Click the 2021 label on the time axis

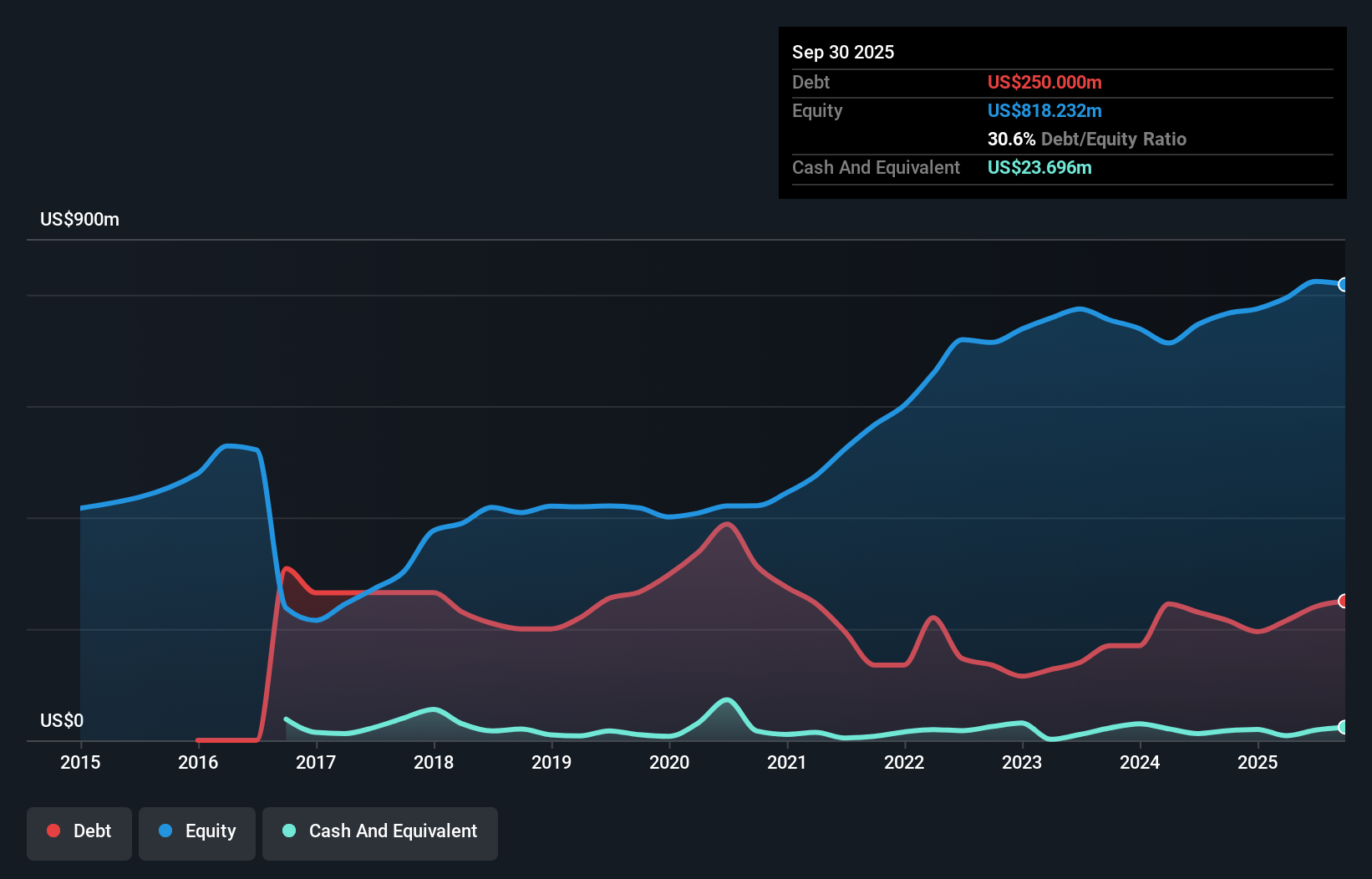(x=787, y=762)
